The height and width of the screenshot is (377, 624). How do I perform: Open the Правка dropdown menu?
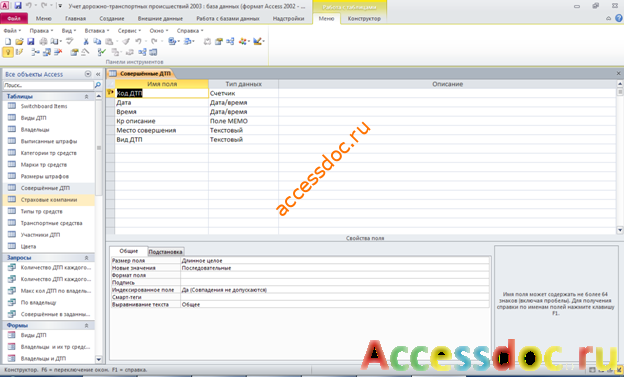pos(41,31)
